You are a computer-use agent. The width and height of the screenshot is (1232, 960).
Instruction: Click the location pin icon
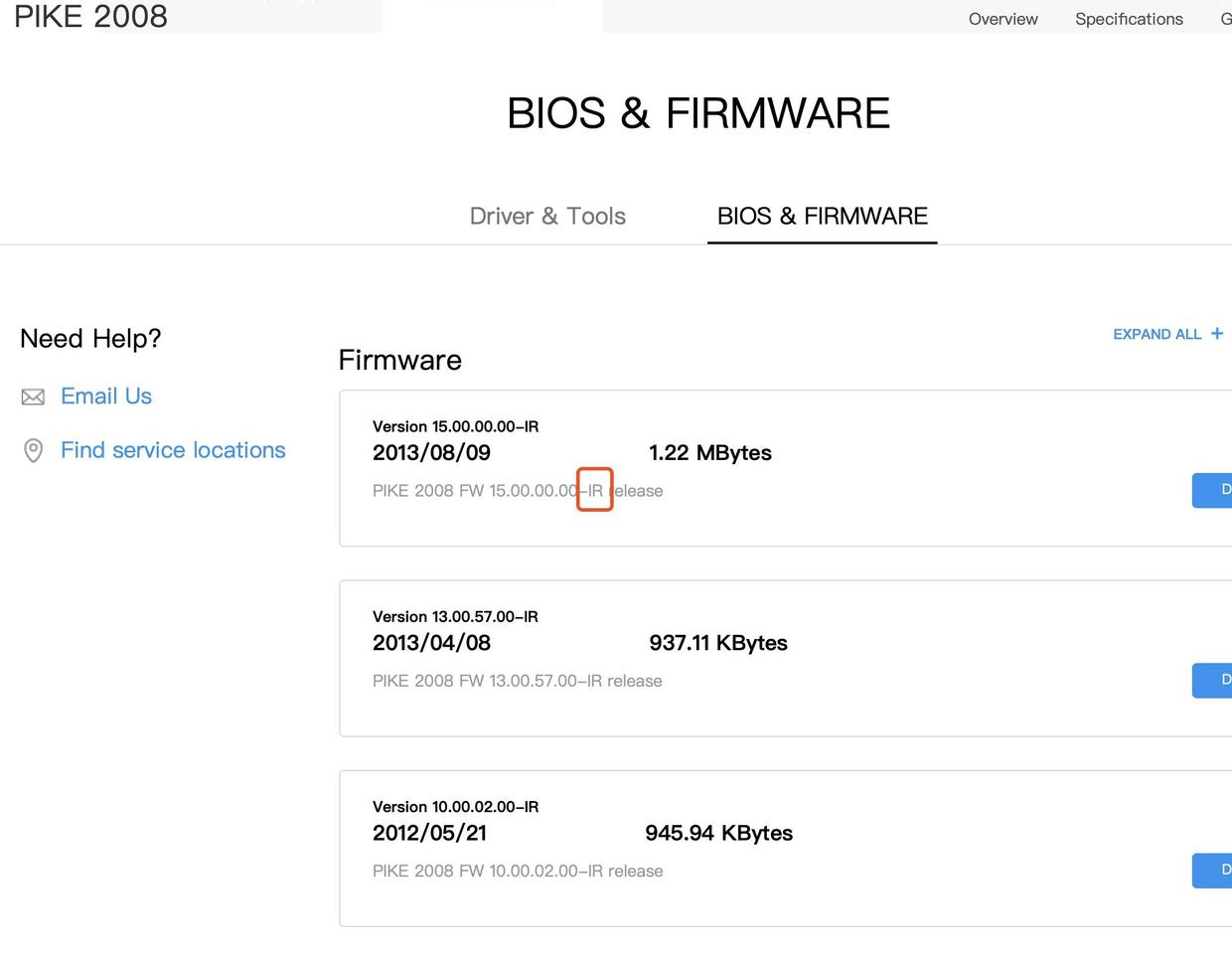pos(33,451)
